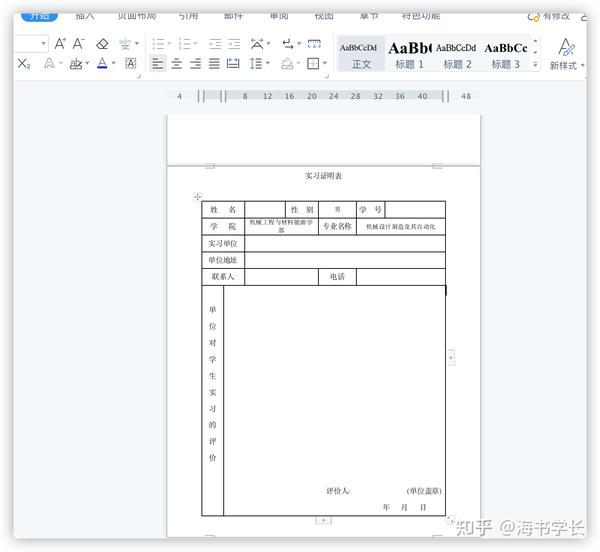Clear formatting with the eraser icon
The width and height of the screenshot is (600, 552).
(x=102, y=44)
